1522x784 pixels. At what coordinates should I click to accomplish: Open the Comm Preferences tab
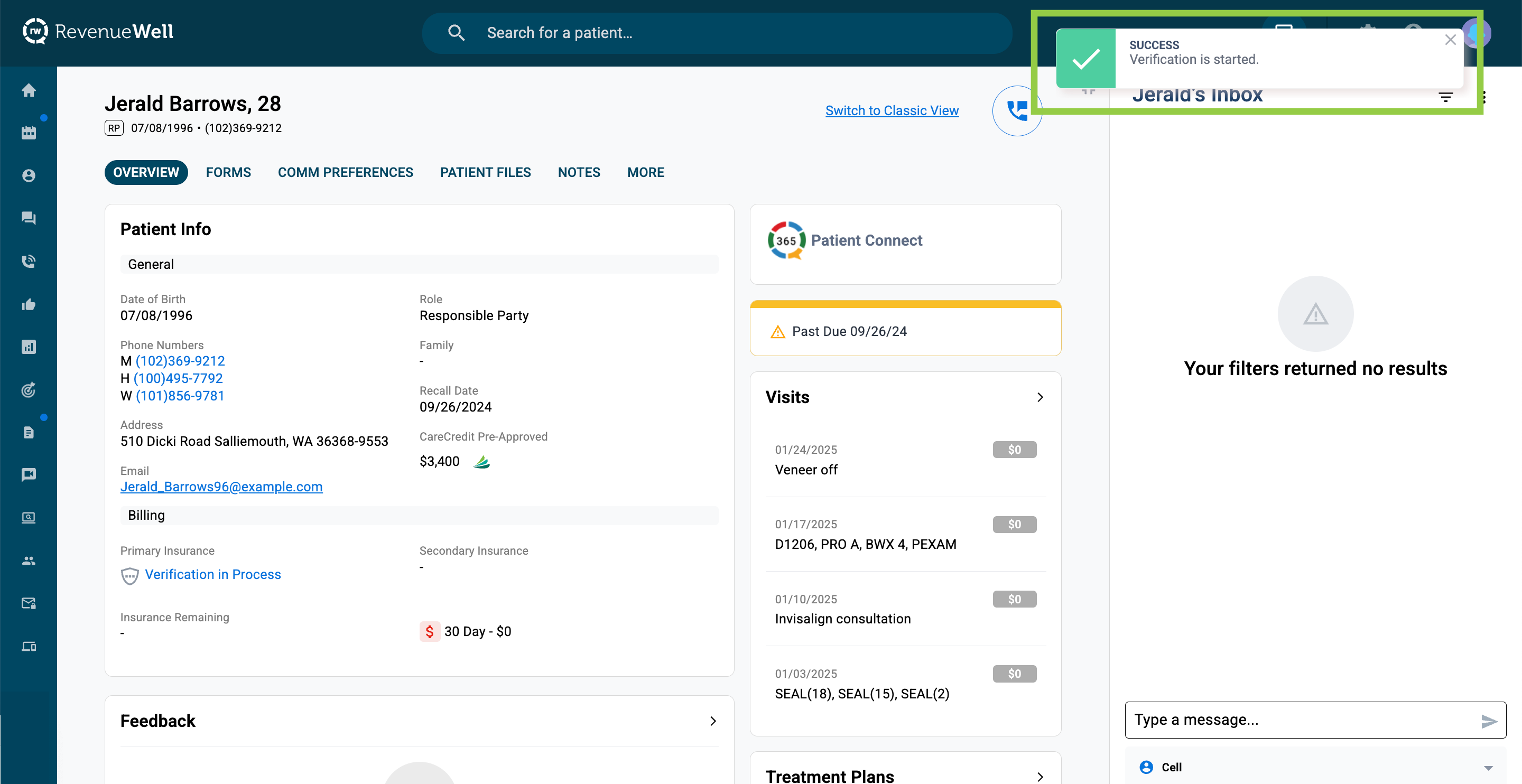point(345,173)
